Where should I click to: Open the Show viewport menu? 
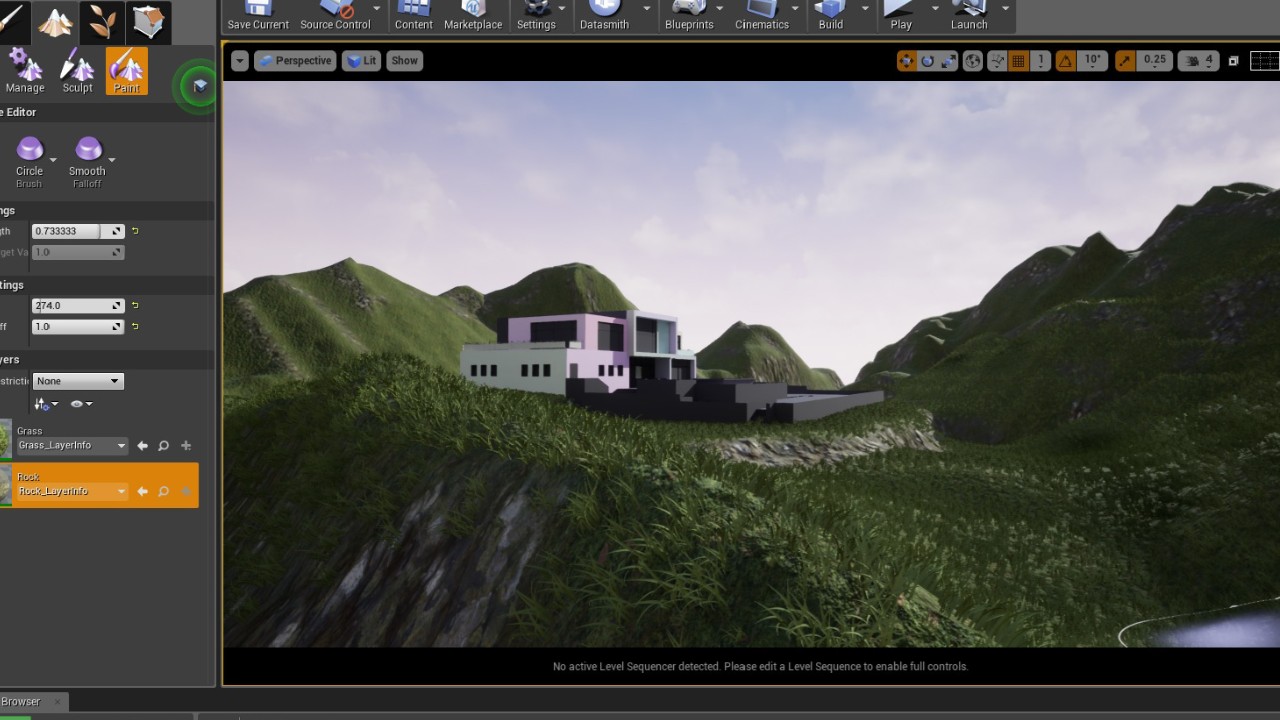point(404,61)
